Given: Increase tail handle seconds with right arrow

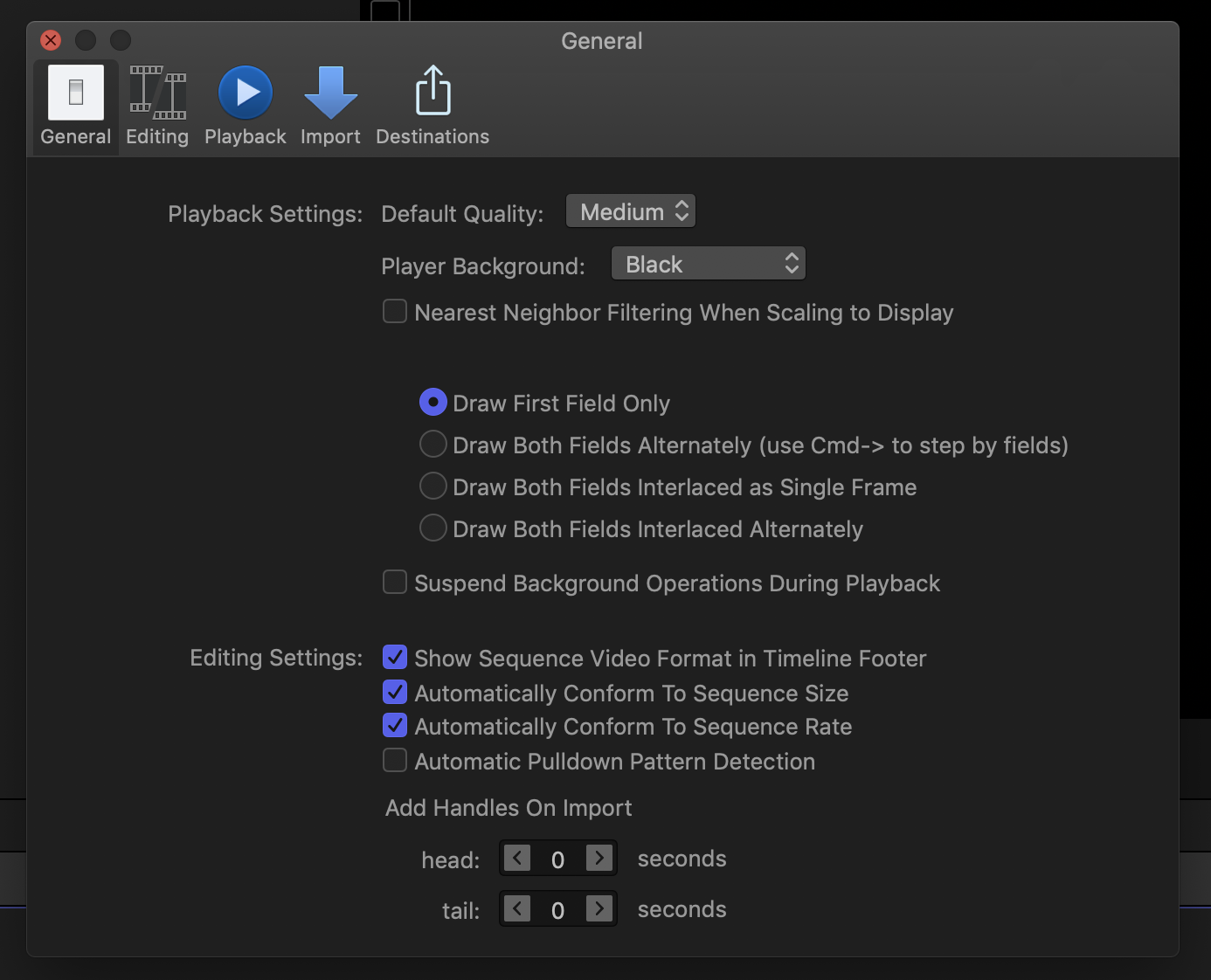Looking at the screenshot, I should pos(599,909).
